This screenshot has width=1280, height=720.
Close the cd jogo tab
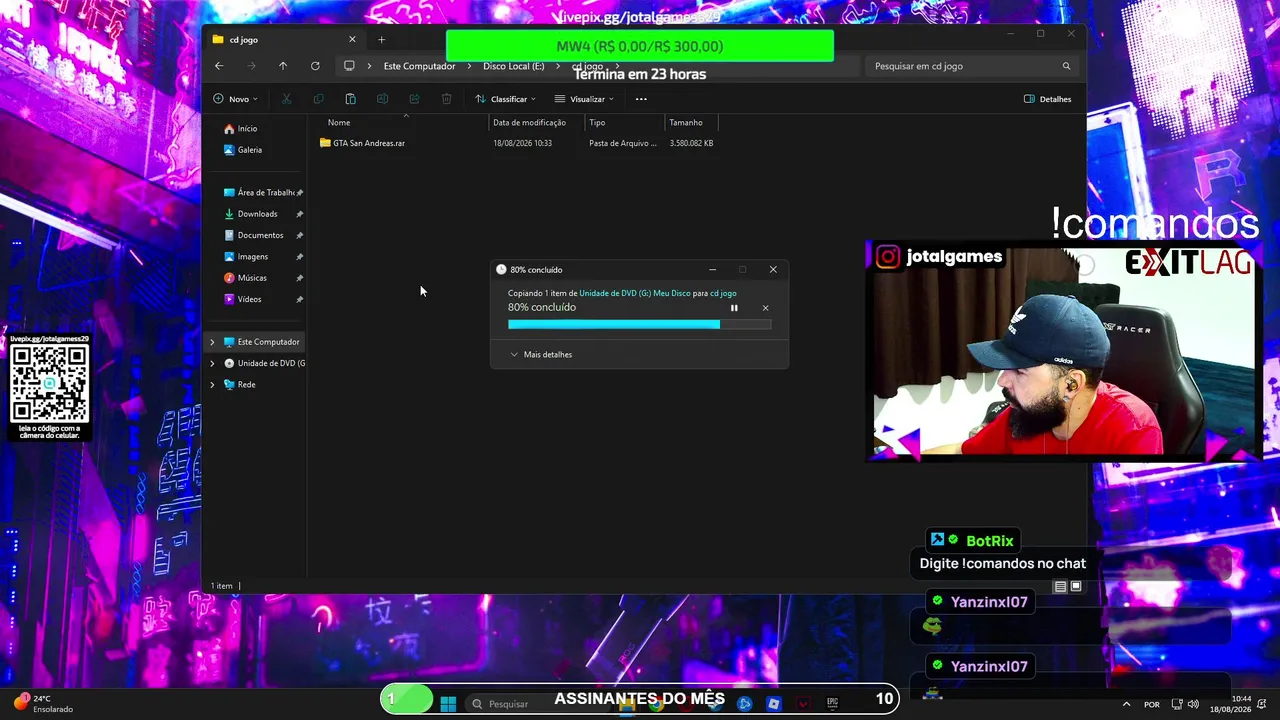click(352, 40)
